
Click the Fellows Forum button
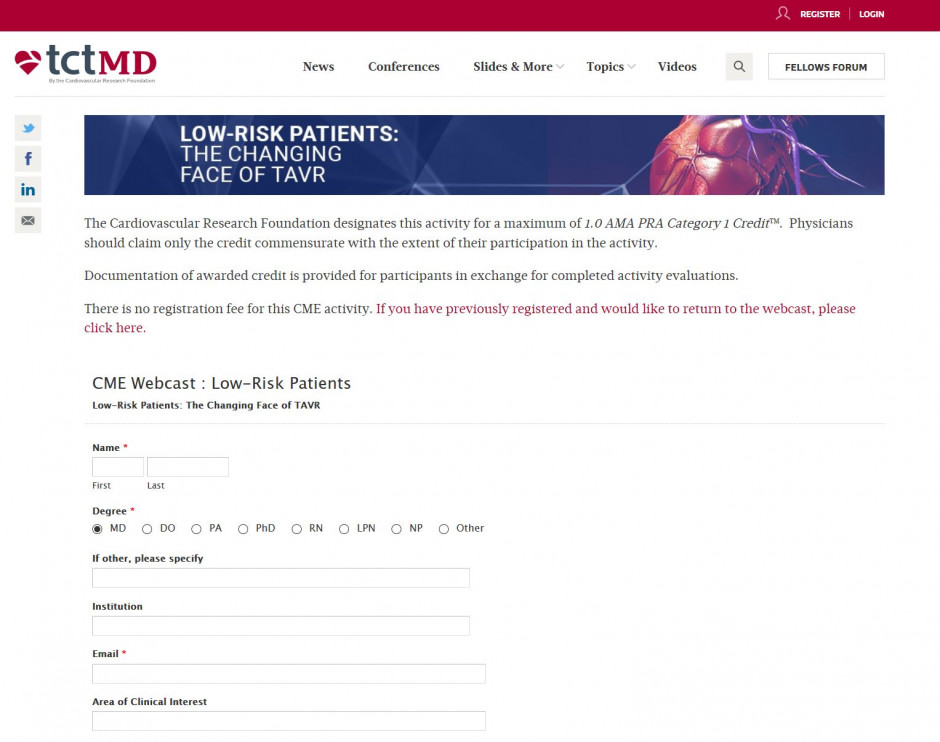tap(825, 67)
